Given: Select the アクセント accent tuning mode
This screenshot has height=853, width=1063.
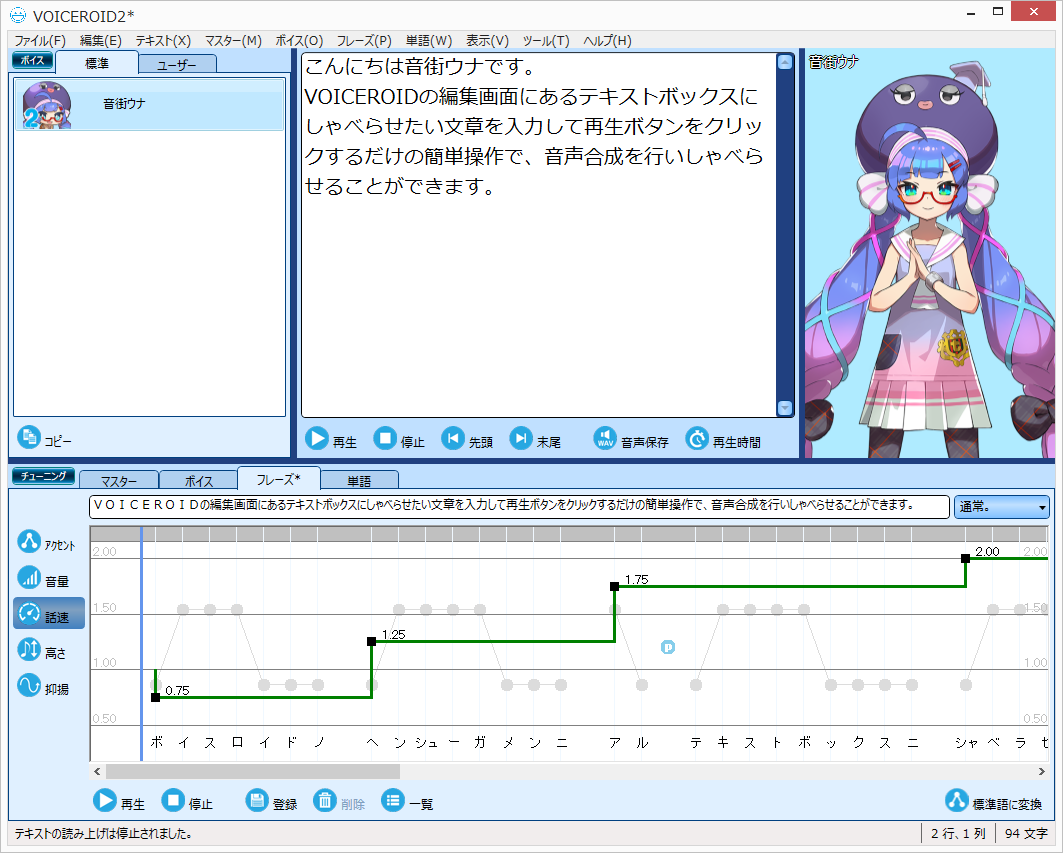Looking at the screenshot, I should point(47,542).
